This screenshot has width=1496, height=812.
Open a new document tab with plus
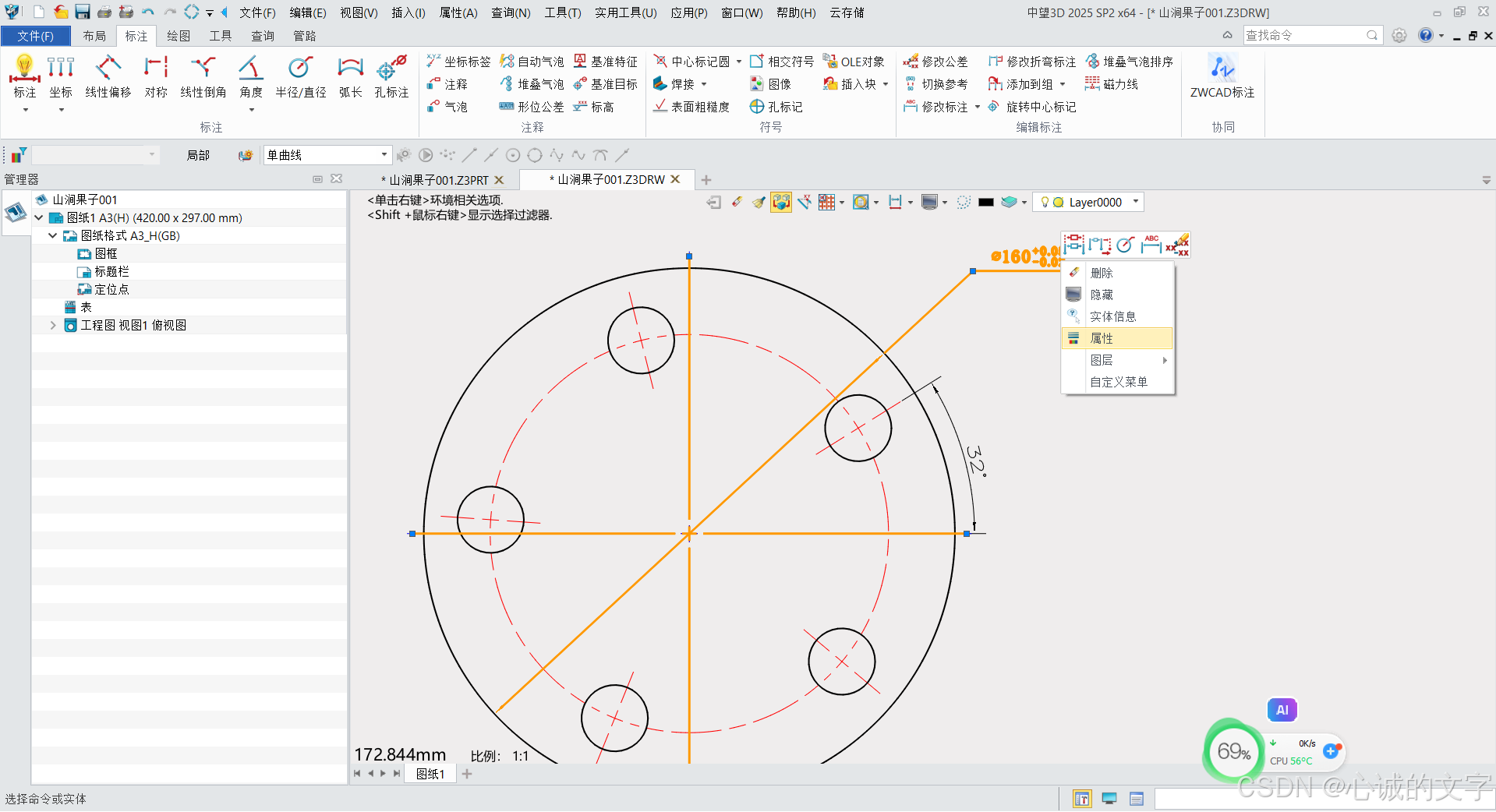coord(706,180)
